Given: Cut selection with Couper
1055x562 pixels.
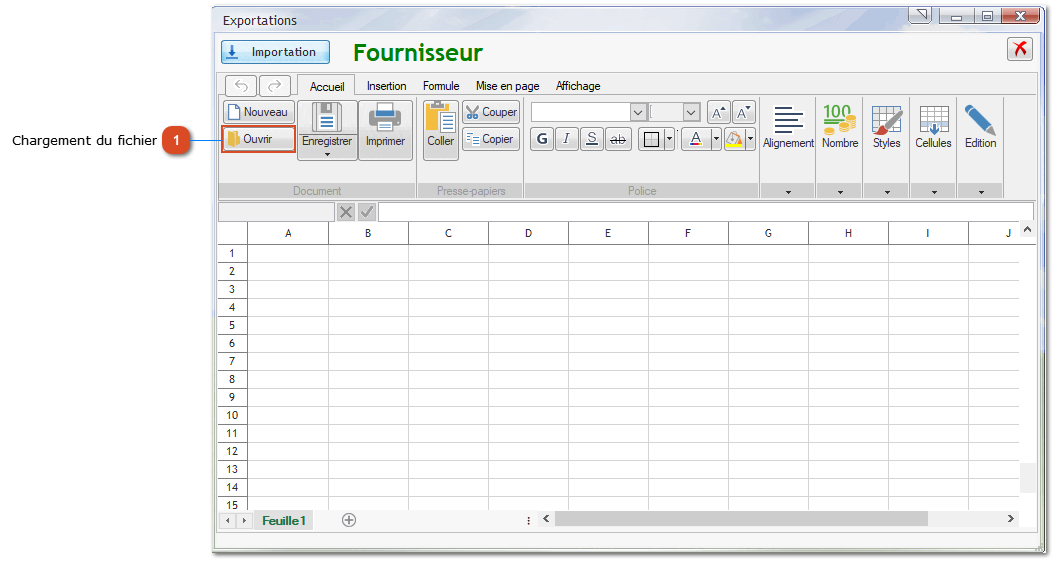Looking at the screenshot, I should [x=491, y=112].
